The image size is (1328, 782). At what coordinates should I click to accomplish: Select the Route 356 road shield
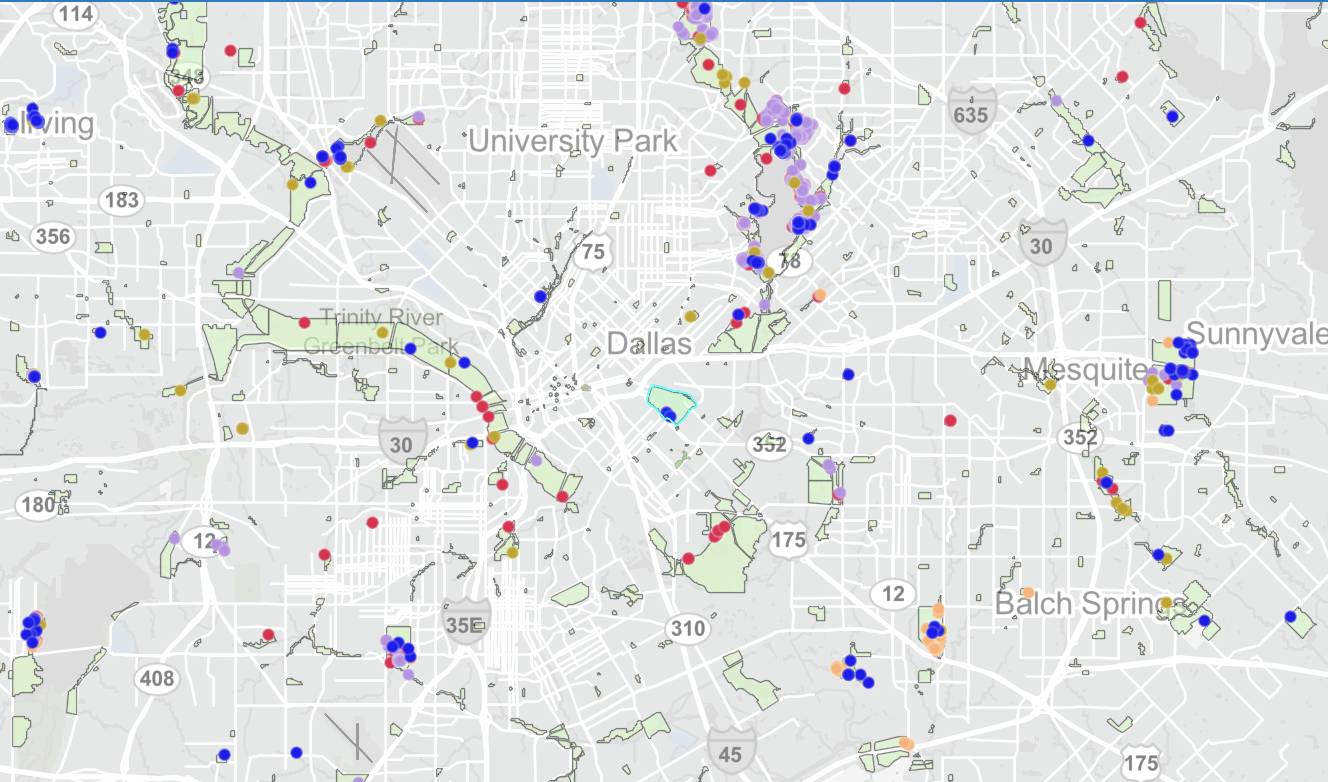(52, 237)
